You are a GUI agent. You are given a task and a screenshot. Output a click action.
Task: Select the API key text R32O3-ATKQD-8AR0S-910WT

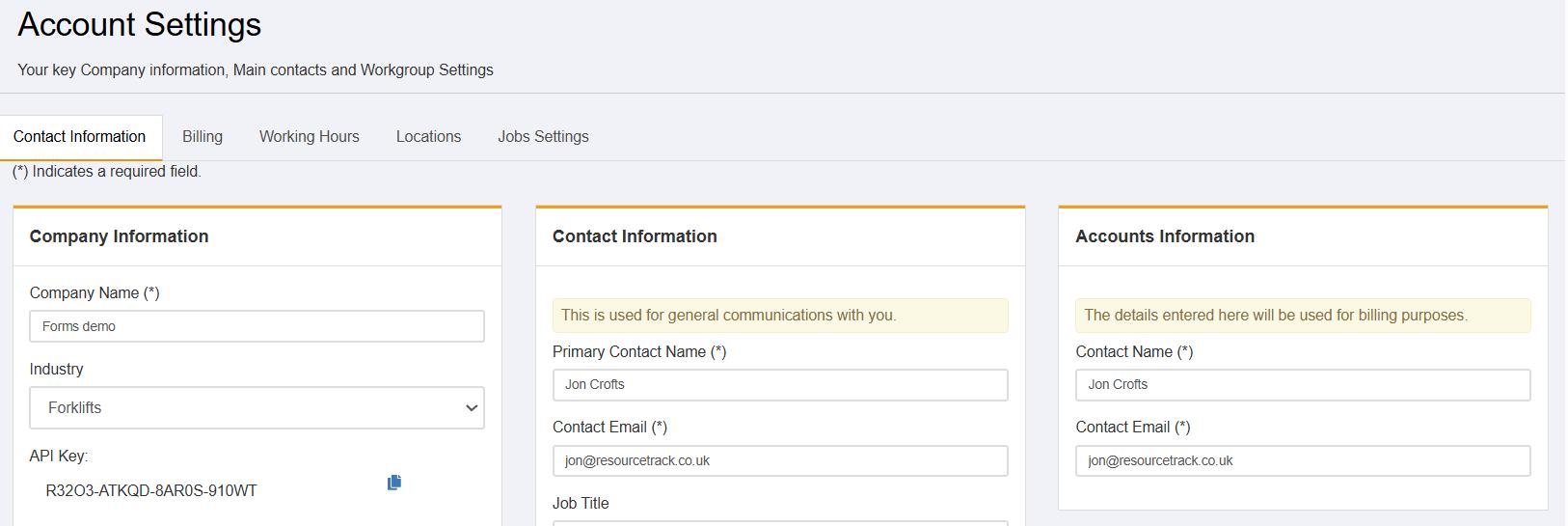(x=151, y=490)
